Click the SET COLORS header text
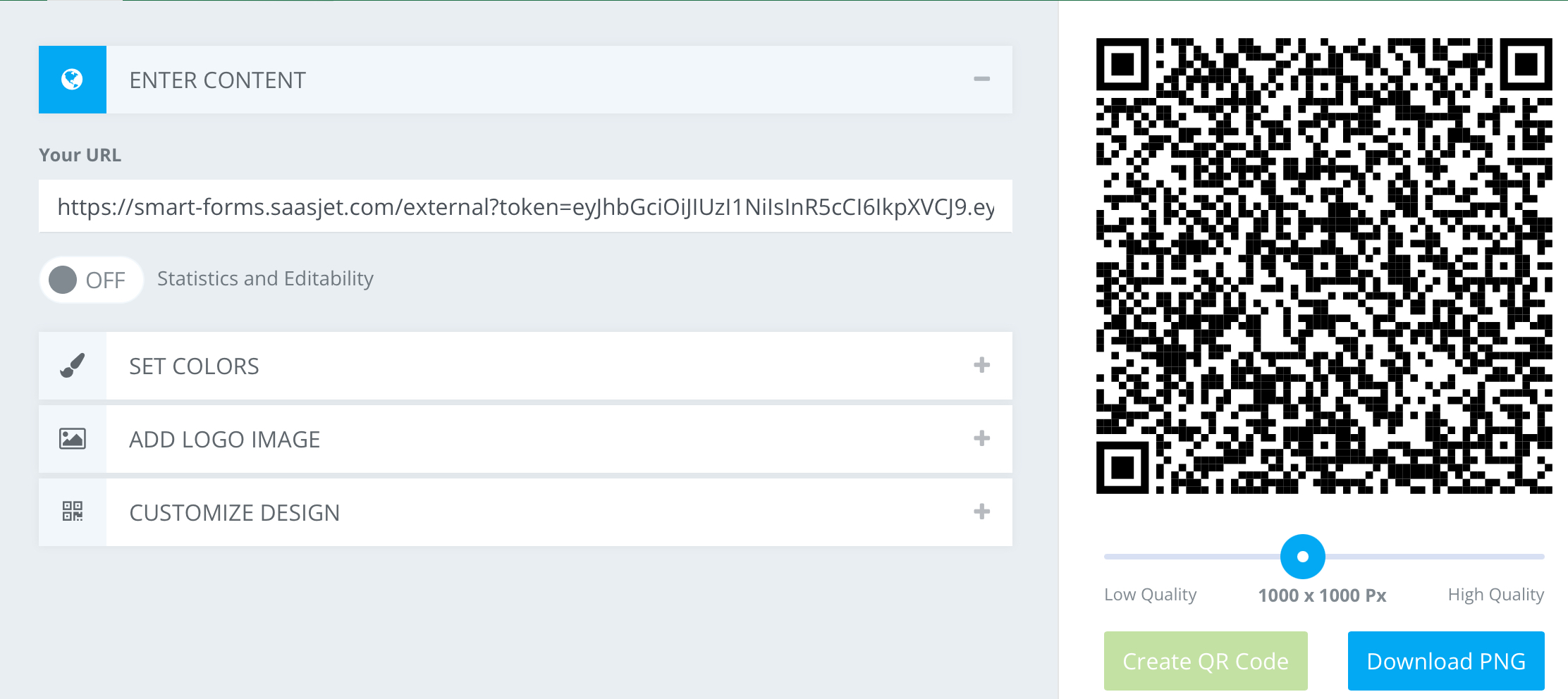Image resolution: width=1568 pixels, height=699 pixels. click(x=194, y=365)
